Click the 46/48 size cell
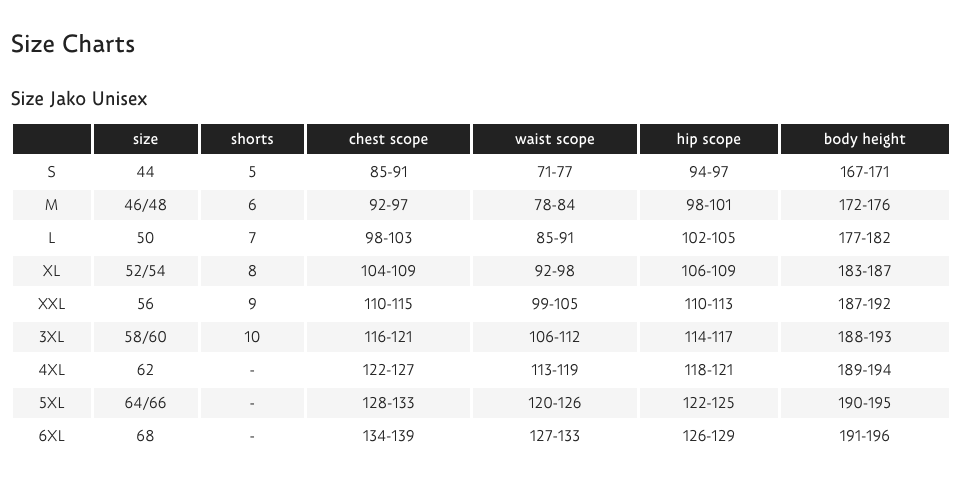The image size is (969, 482). click(x=145, y=205)
